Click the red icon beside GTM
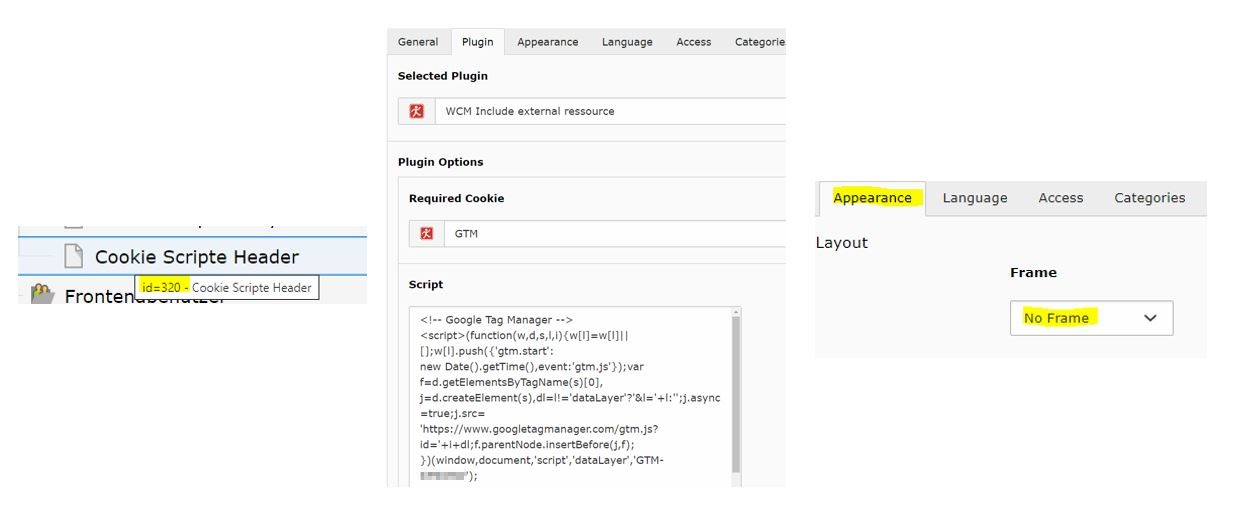1234x508 pixels. click(426, 233)
